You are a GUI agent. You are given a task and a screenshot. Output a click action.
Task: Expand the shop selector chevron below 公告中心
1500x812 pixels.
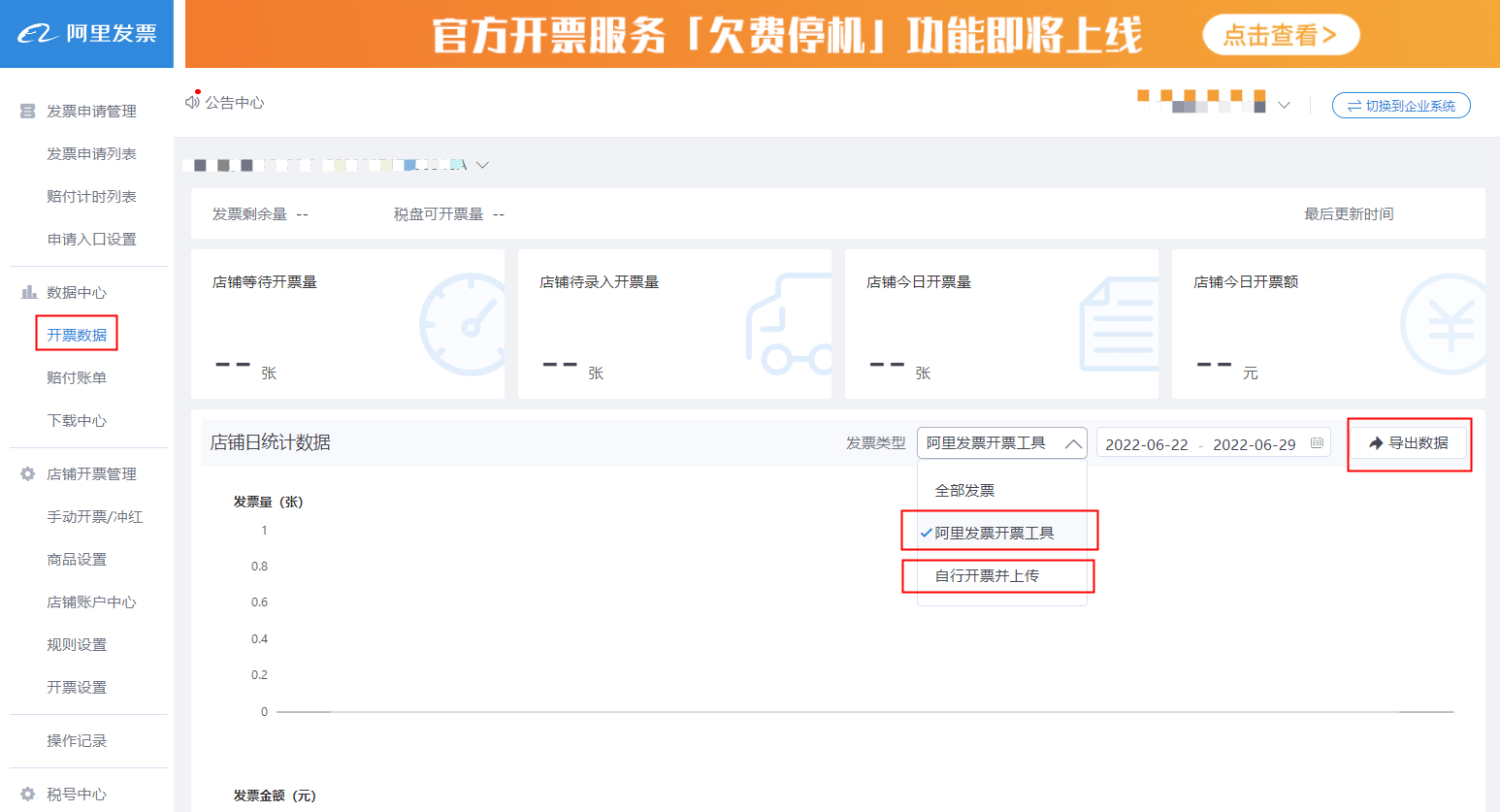pyautogui.click(x=482, y=165)
